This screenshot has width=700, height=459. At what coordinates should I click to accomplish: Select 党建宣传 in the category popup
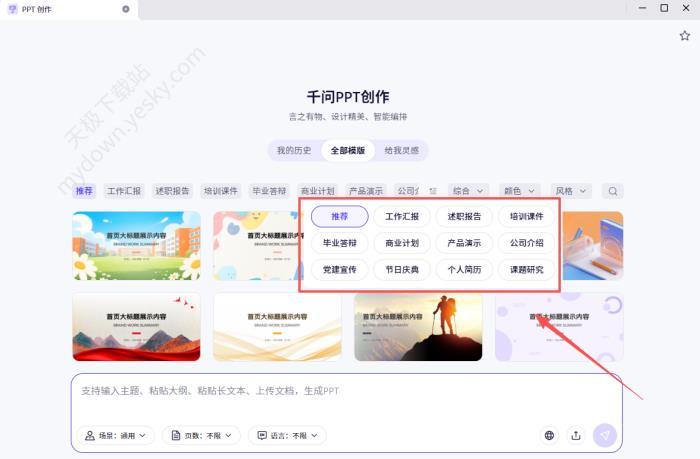339,270
